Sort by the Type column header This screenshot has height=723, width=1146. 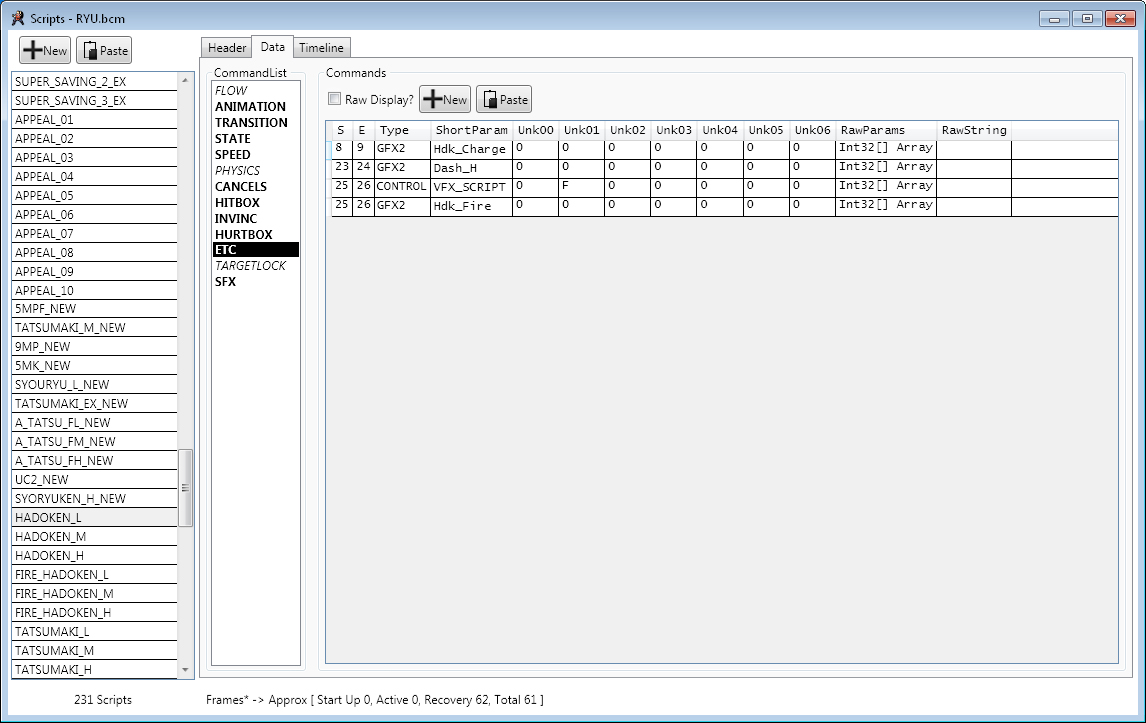click(395, 130)
